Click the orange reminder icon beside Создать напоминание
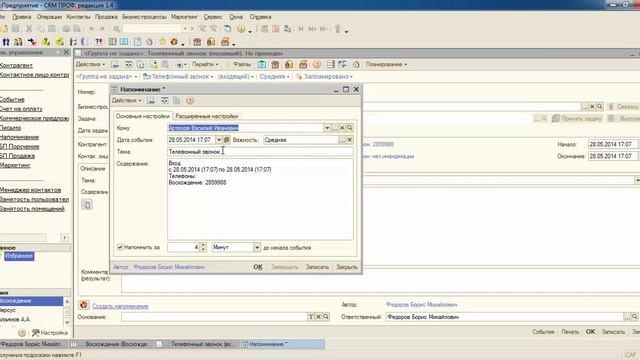 [84, 305]
